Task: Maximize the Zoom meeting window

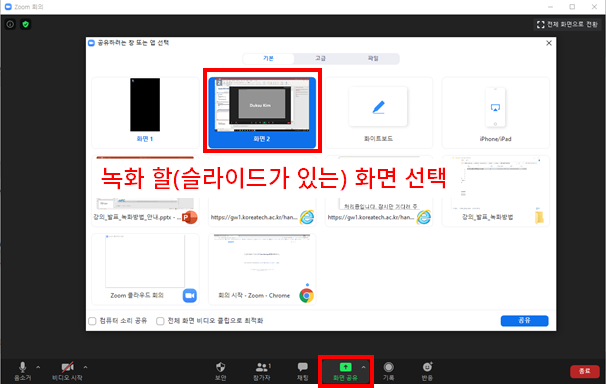Action: coord(572,7)
